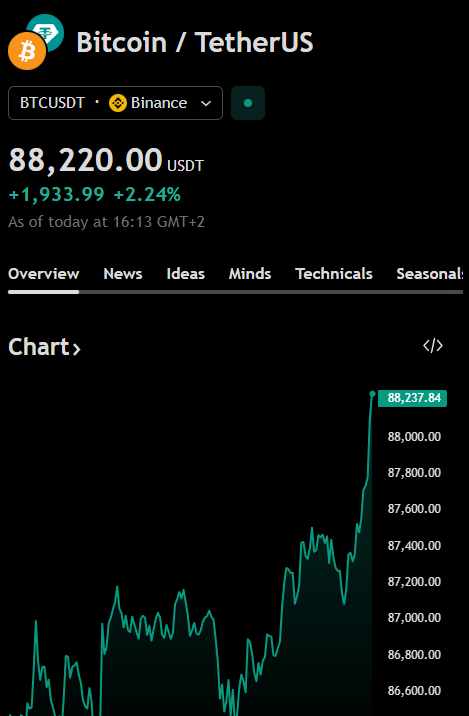
Task: Click the 88,000.00 axis label
Action: tap(414, 437)
